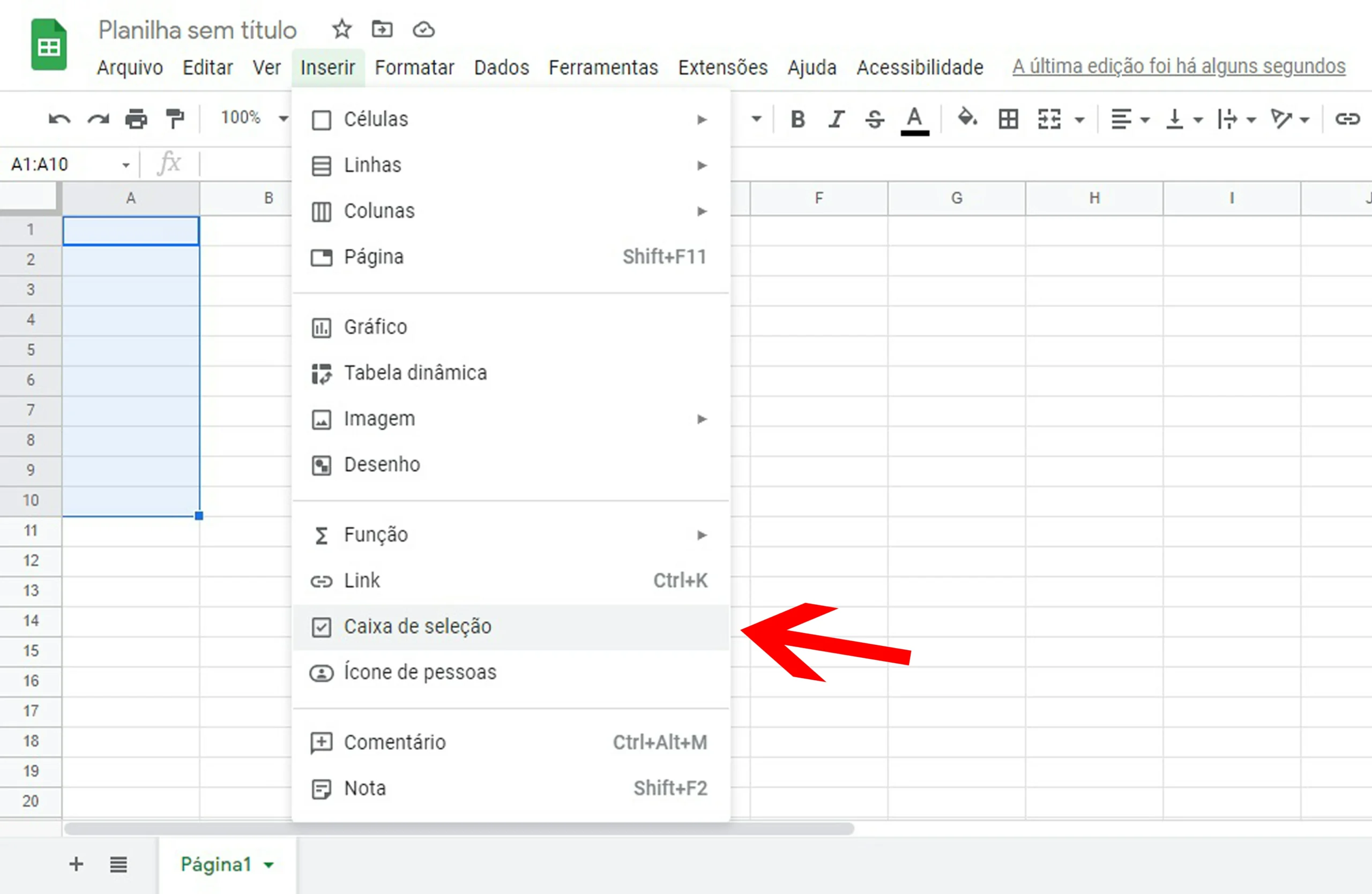Select column G header

coord(956,199)
